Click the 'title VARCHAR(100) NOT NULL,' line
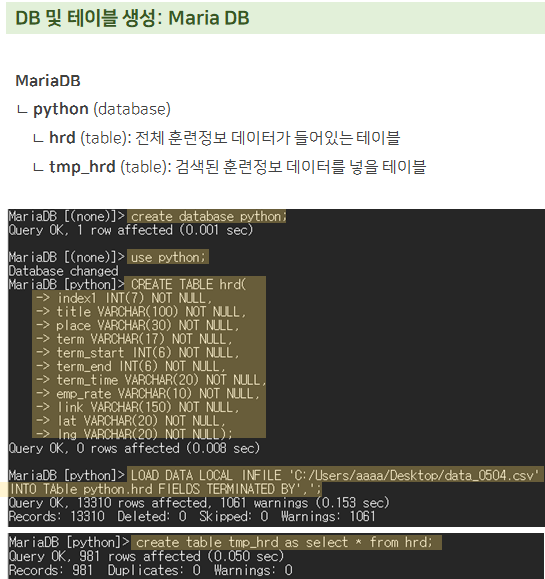The width and height of the screenshot is (545, 579). (x=151, y=312)
